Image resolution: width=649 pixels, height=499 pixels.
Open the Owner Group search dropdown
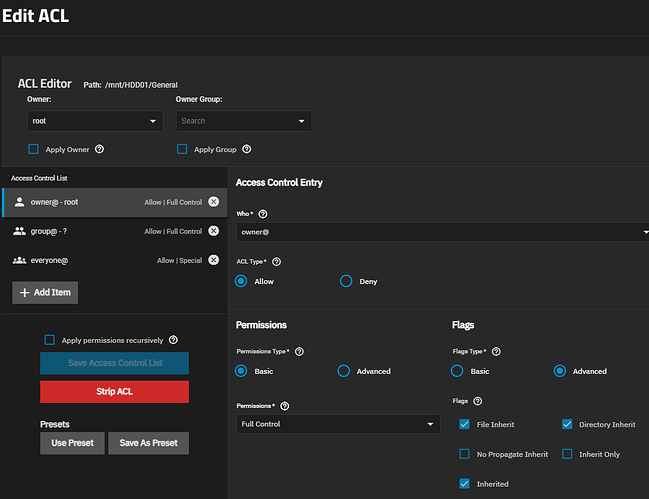click(244, 121)
